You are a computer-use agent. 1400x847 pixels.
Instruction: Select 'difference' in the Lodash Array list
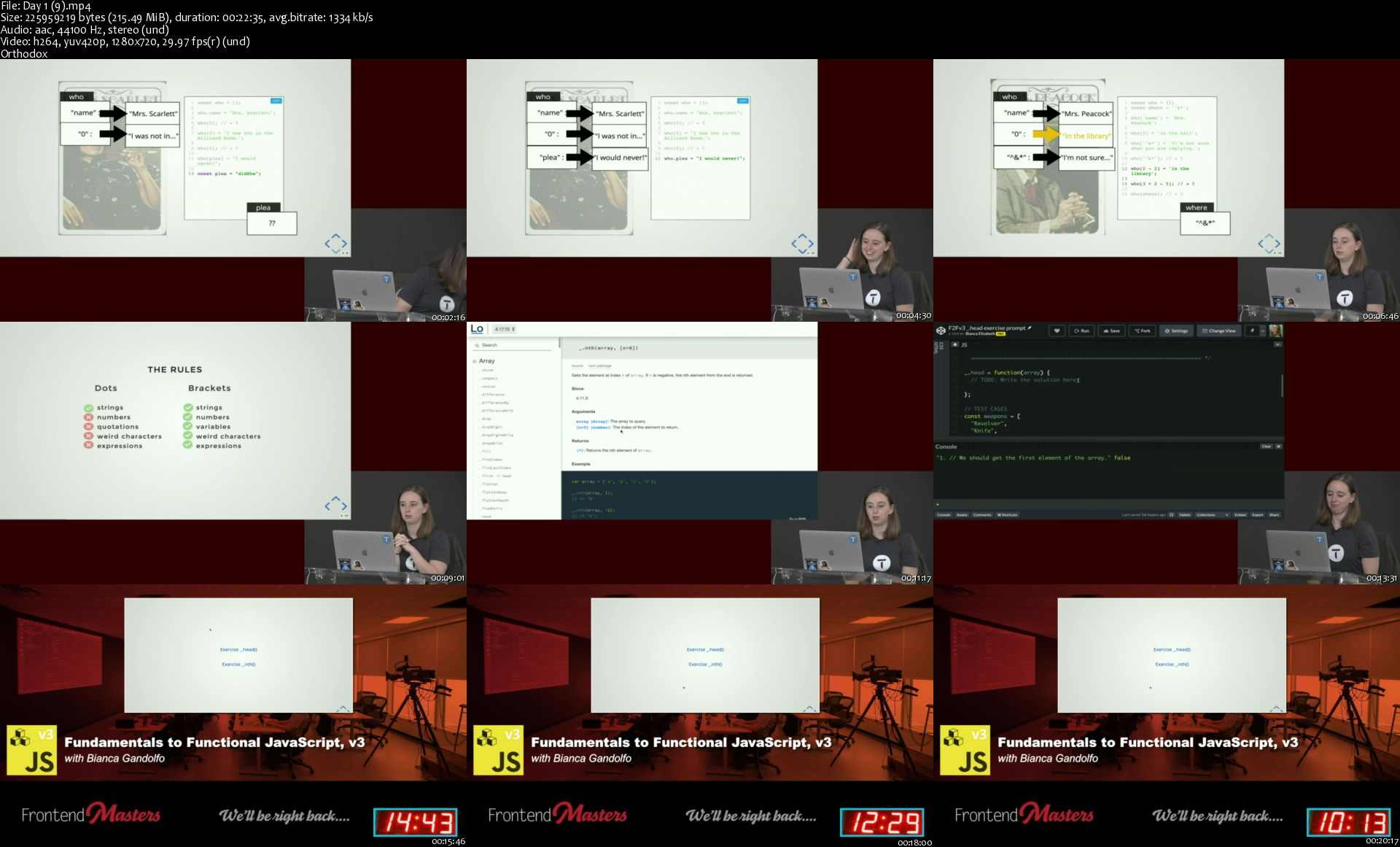pos(493,395)
